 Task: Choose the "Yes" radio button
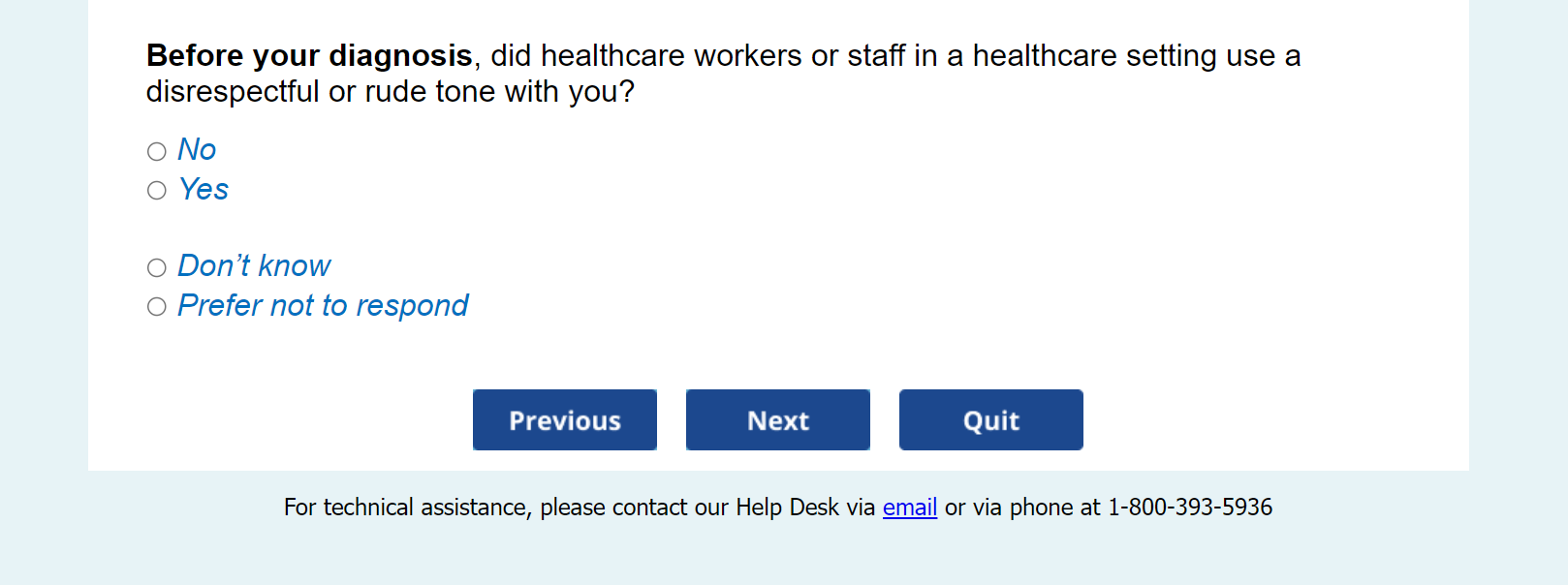point(157,191)
